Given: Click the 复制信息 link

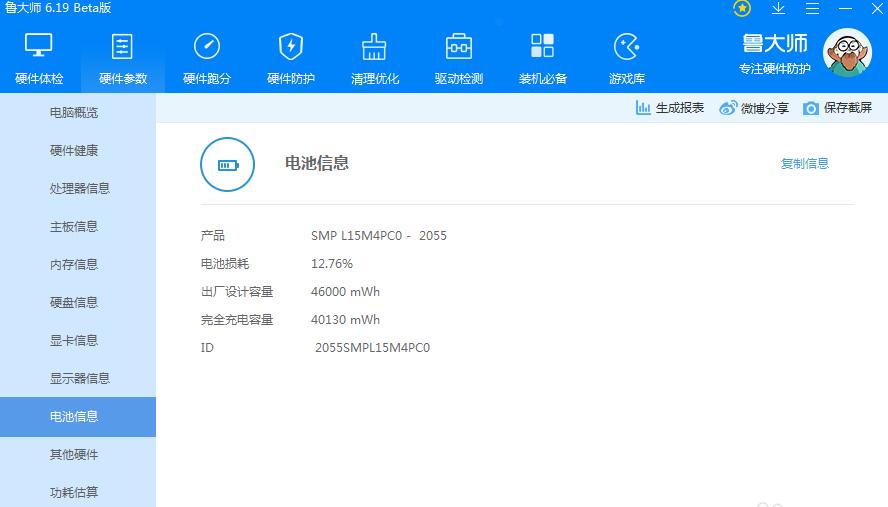Looking at the screenshot, I should click(804, 163).
